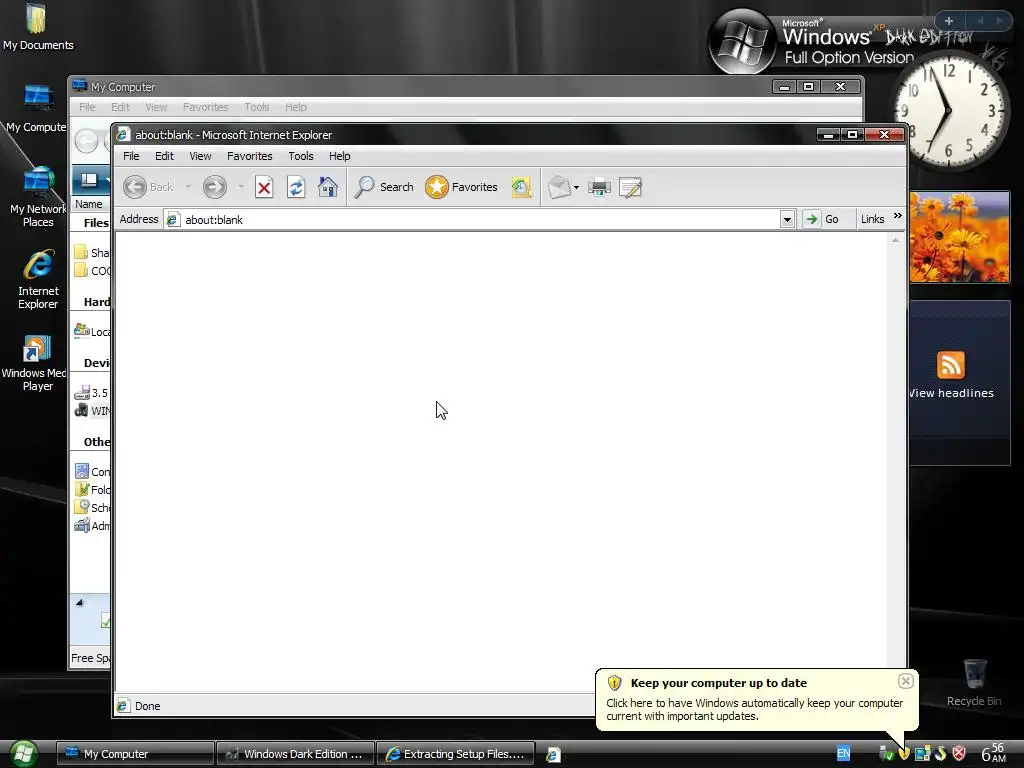The image size is (1024, 768).
Task: Stop page loading with the red X icon
Action: pyautogui.click(x=264, y=187)
